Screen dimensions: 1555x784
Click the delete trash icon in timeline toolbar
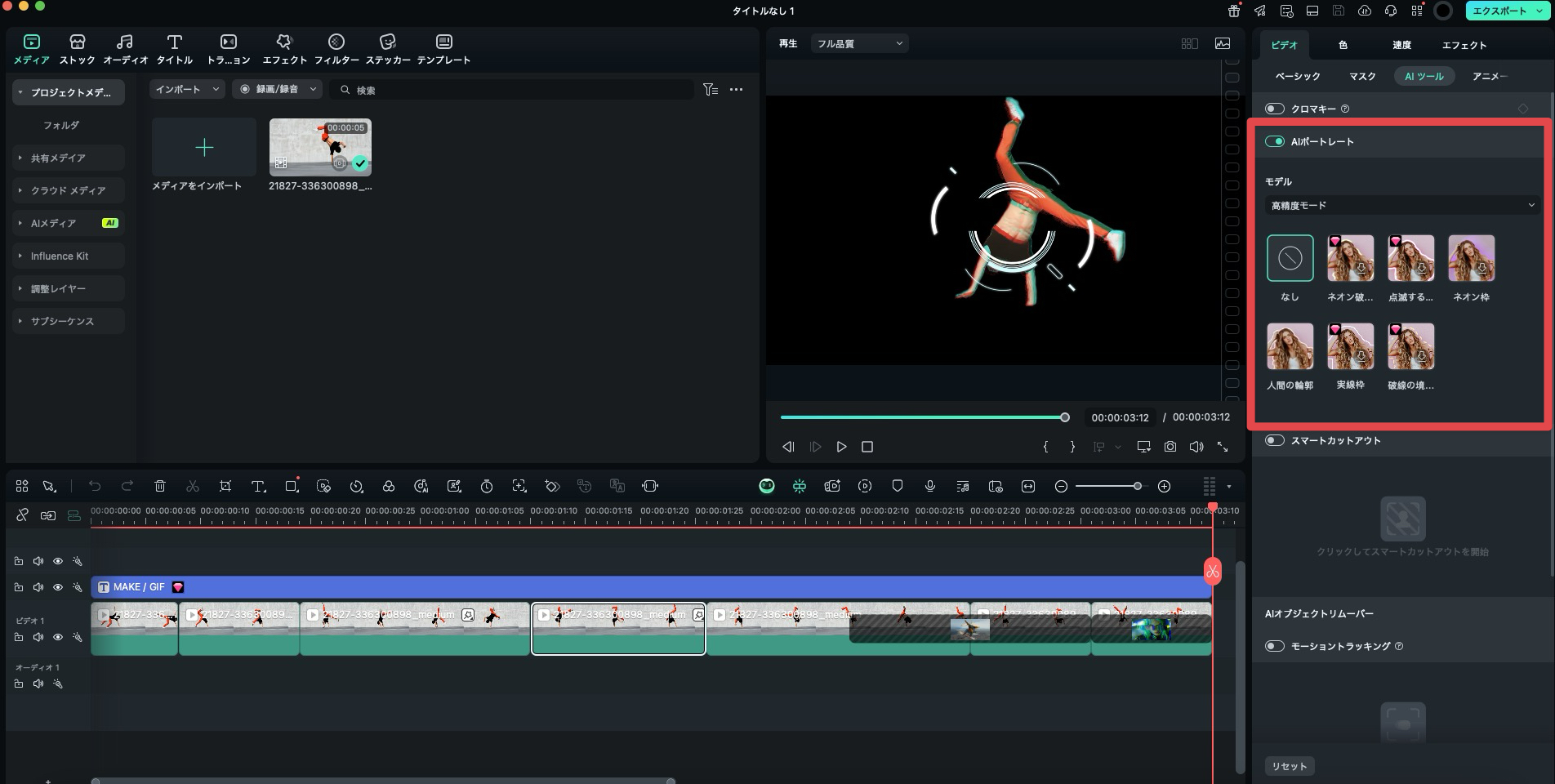point(160,486)
